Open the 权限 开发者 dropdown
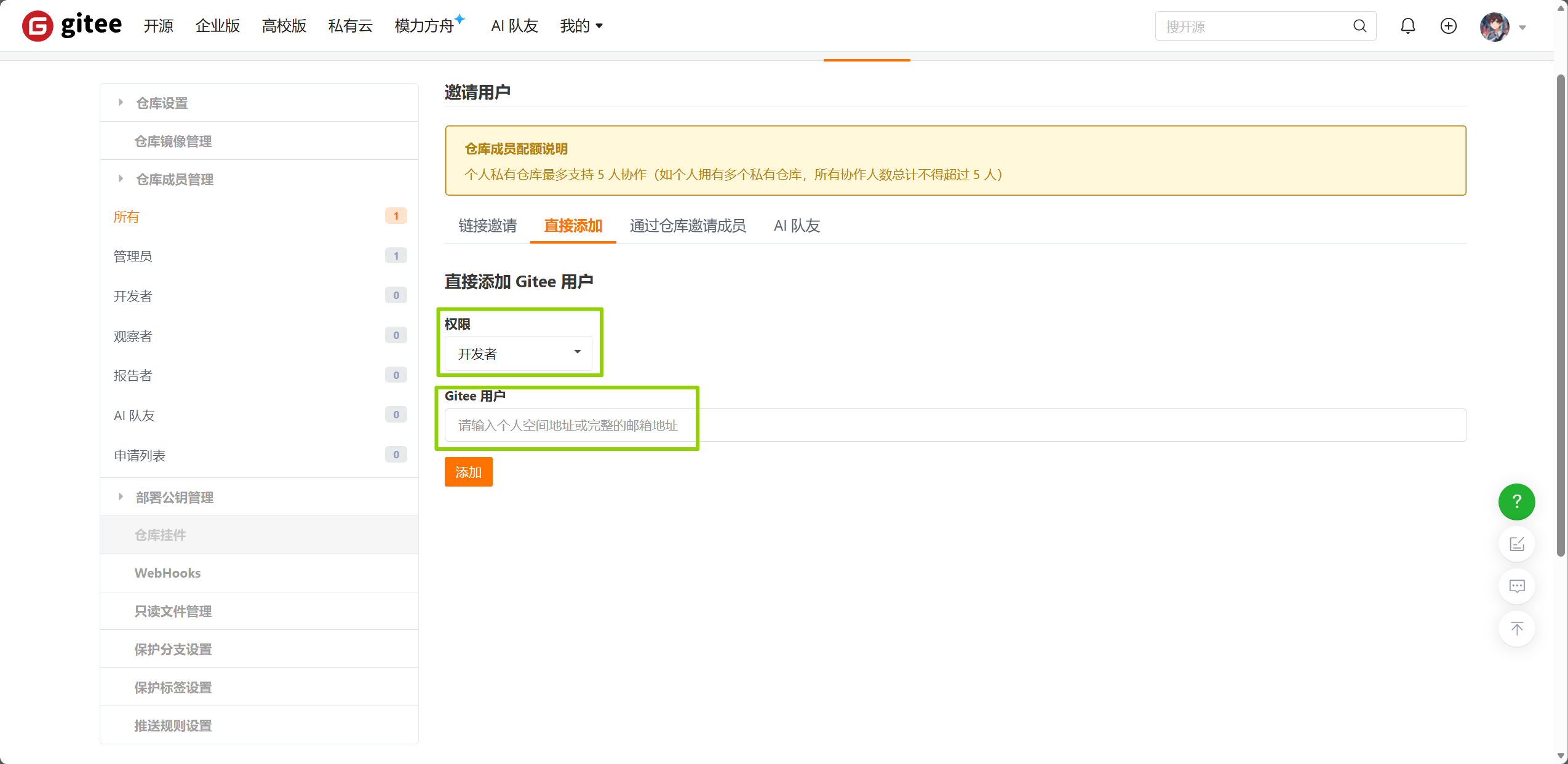 tap(518, 353)
